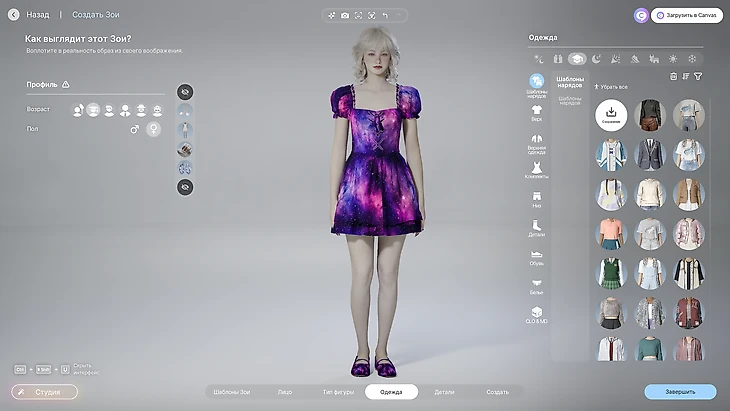Switch to the 'Тип фигуры' tab
Viewport: 730px width, 411px height.
pyautogui.click(x=336, y=392)
